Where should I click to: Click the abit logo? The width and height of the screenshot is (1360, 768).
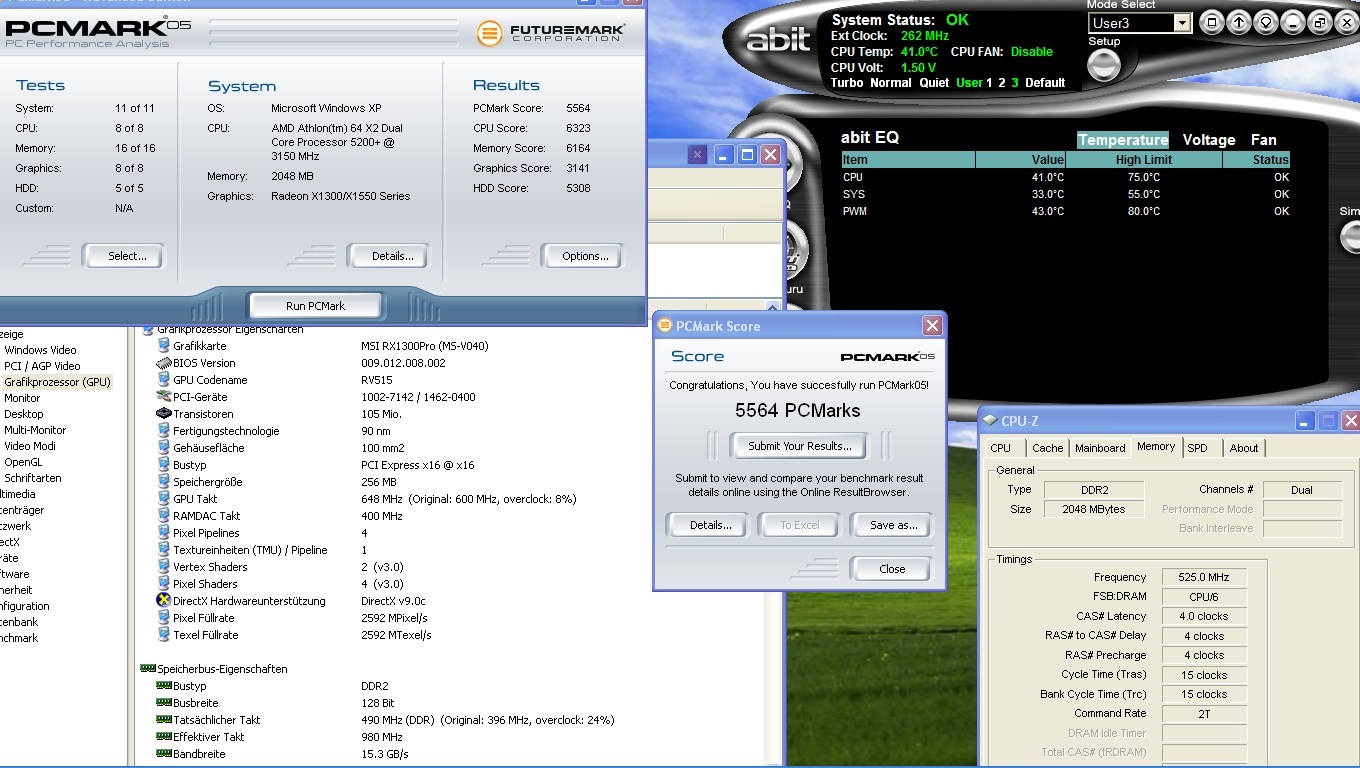tap(778, 39)
